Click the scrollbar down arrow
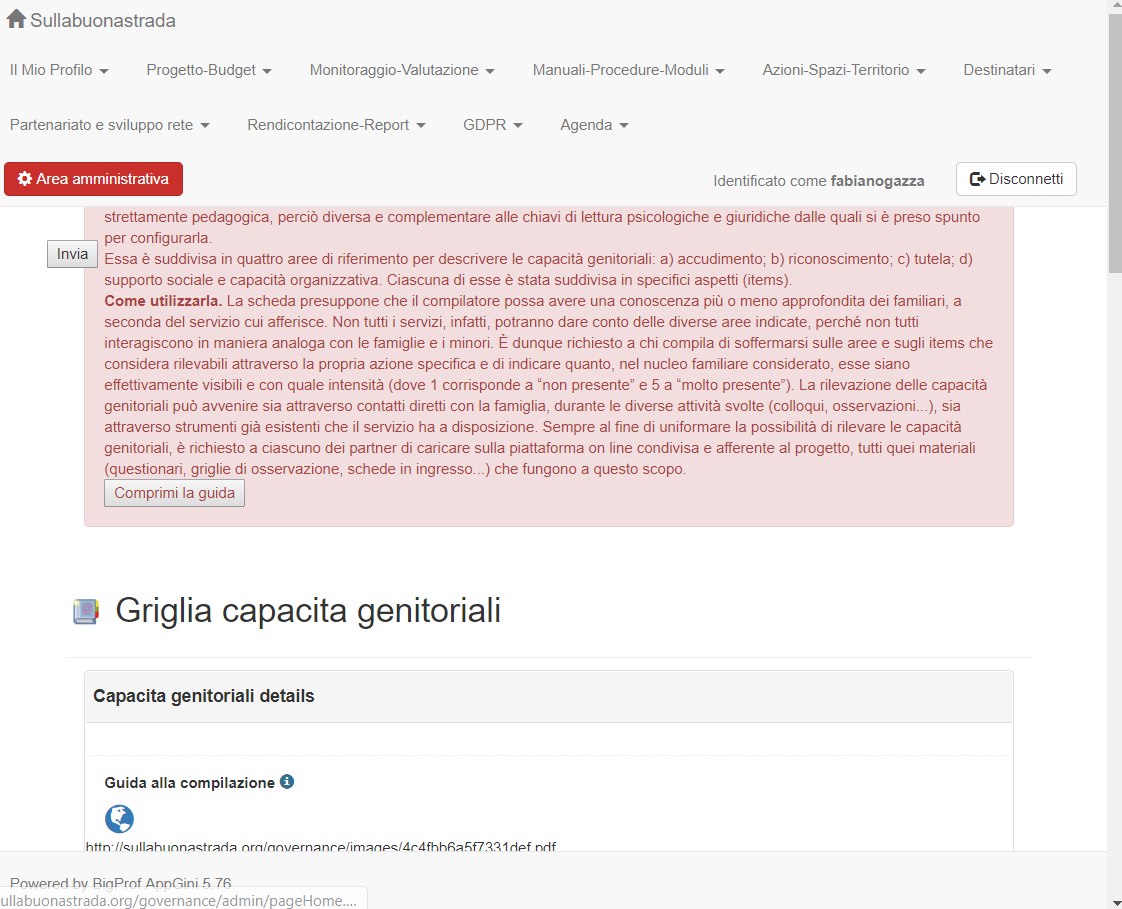Viewport: 1122px width, 909px height. coord(1116,903)
